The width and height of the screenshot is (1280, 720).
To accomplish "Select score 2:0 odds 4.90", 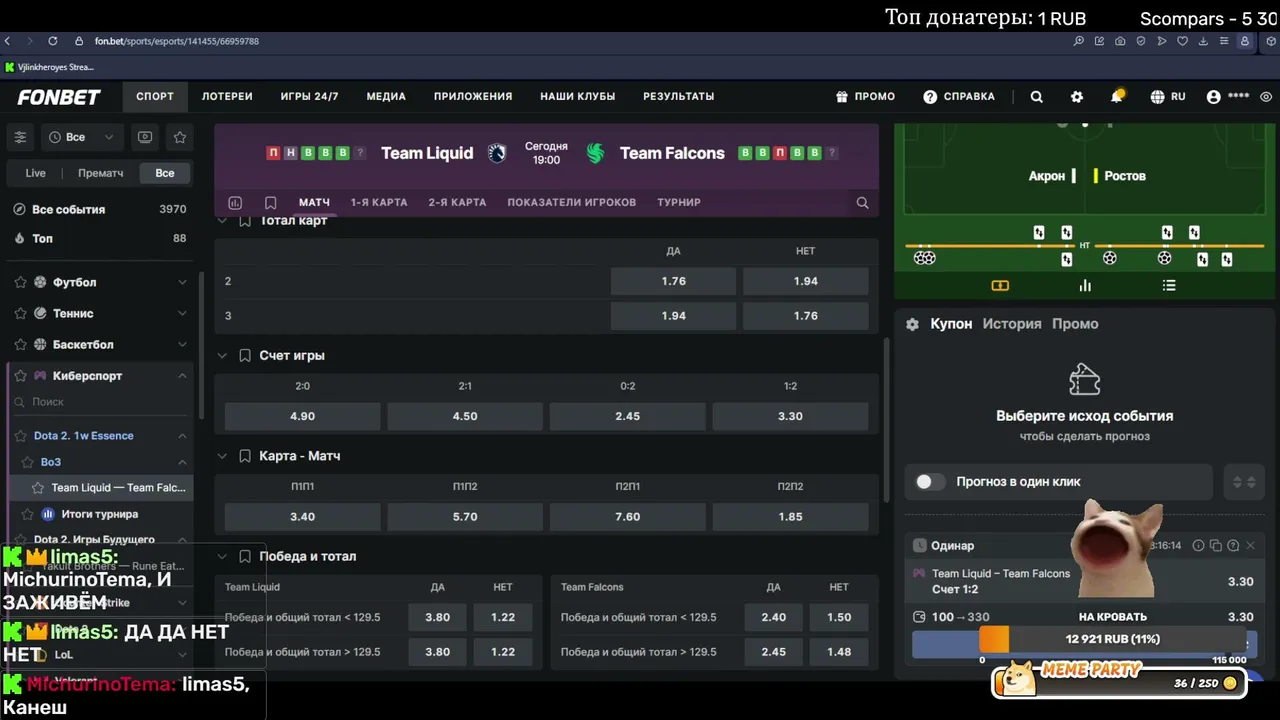I will (302, 416).
